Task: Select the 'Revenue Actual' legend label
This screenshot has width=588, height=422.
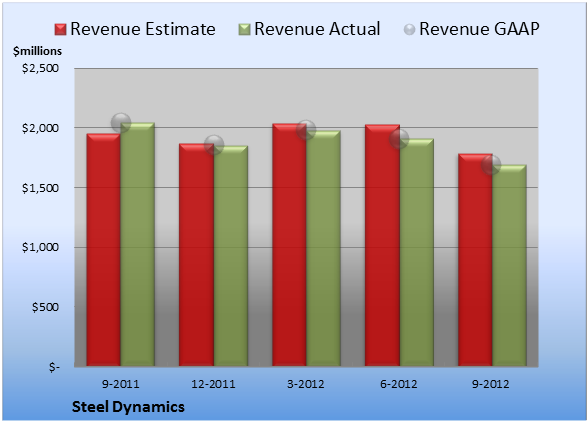Action: click(x=317, y=29)
